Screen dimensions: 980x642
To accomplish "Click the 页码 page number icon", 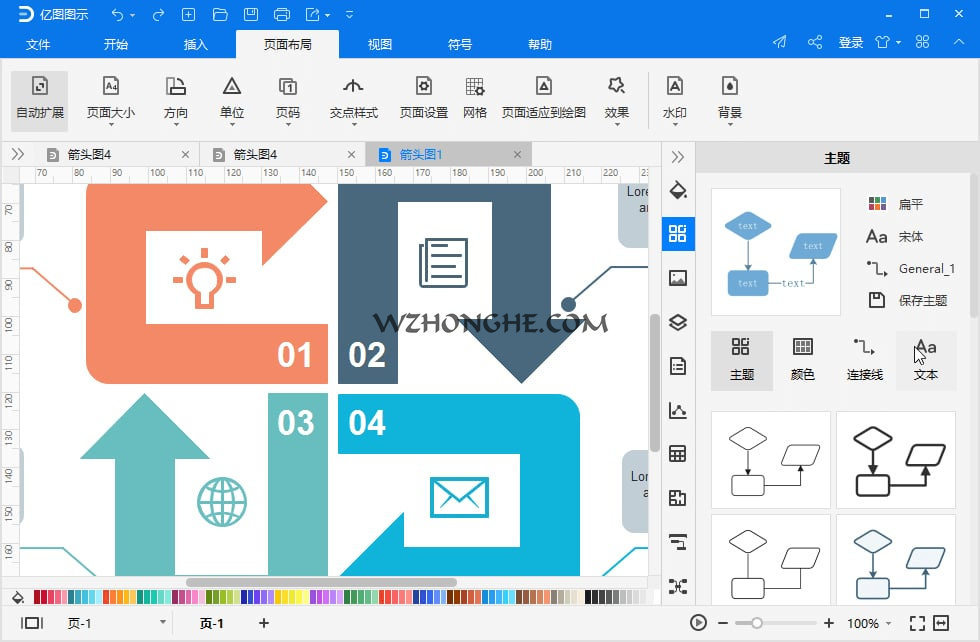I will pos(289,100).
